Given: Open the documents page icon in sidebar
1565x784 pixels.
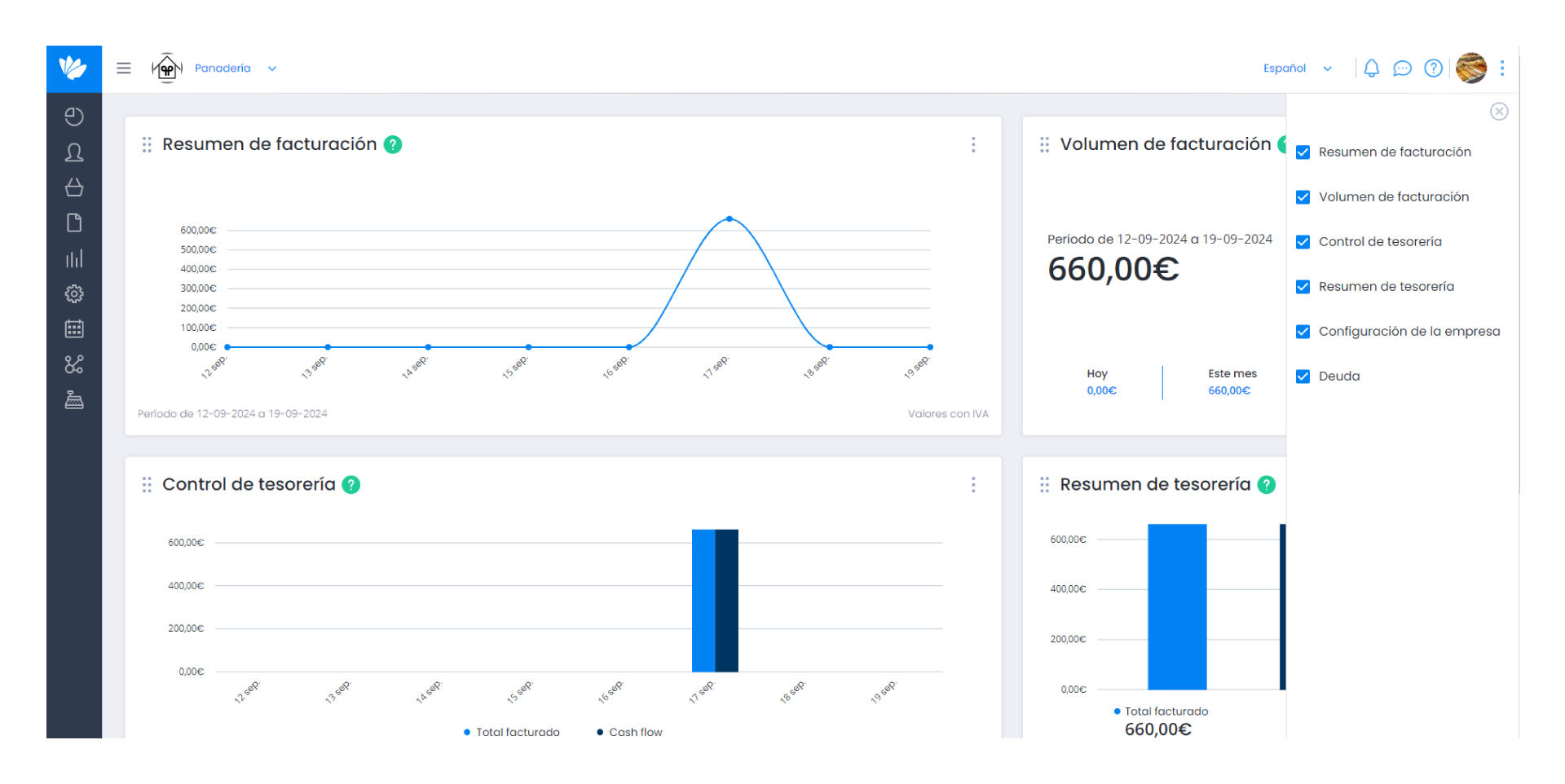Looking at the screenshot, I should pyautogui.click(x=74, y=222).
